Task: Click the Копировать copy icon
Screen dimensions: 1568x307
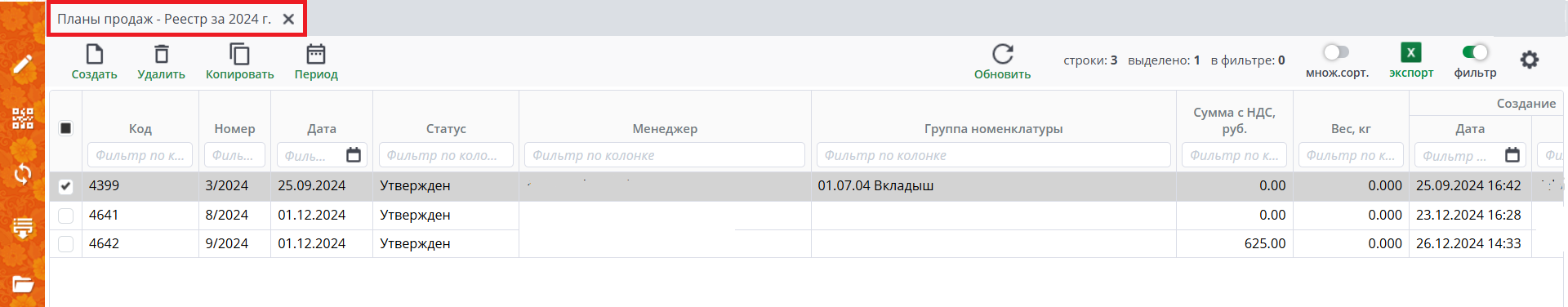Action: pyautogui.click(x=239, y=54)
